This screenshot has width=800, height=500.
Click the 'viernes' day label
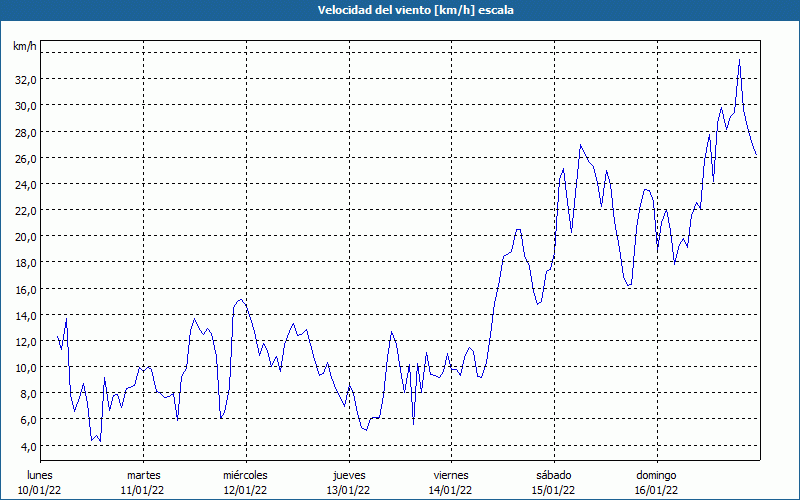pyautogui.click(x=451, y=475)
